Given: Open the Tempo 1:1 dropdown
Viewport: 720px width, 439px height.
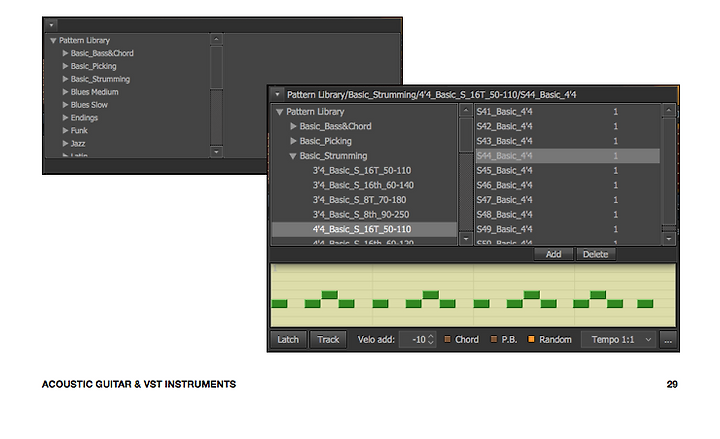Looking at the screenshot, I should click(619, 340).
